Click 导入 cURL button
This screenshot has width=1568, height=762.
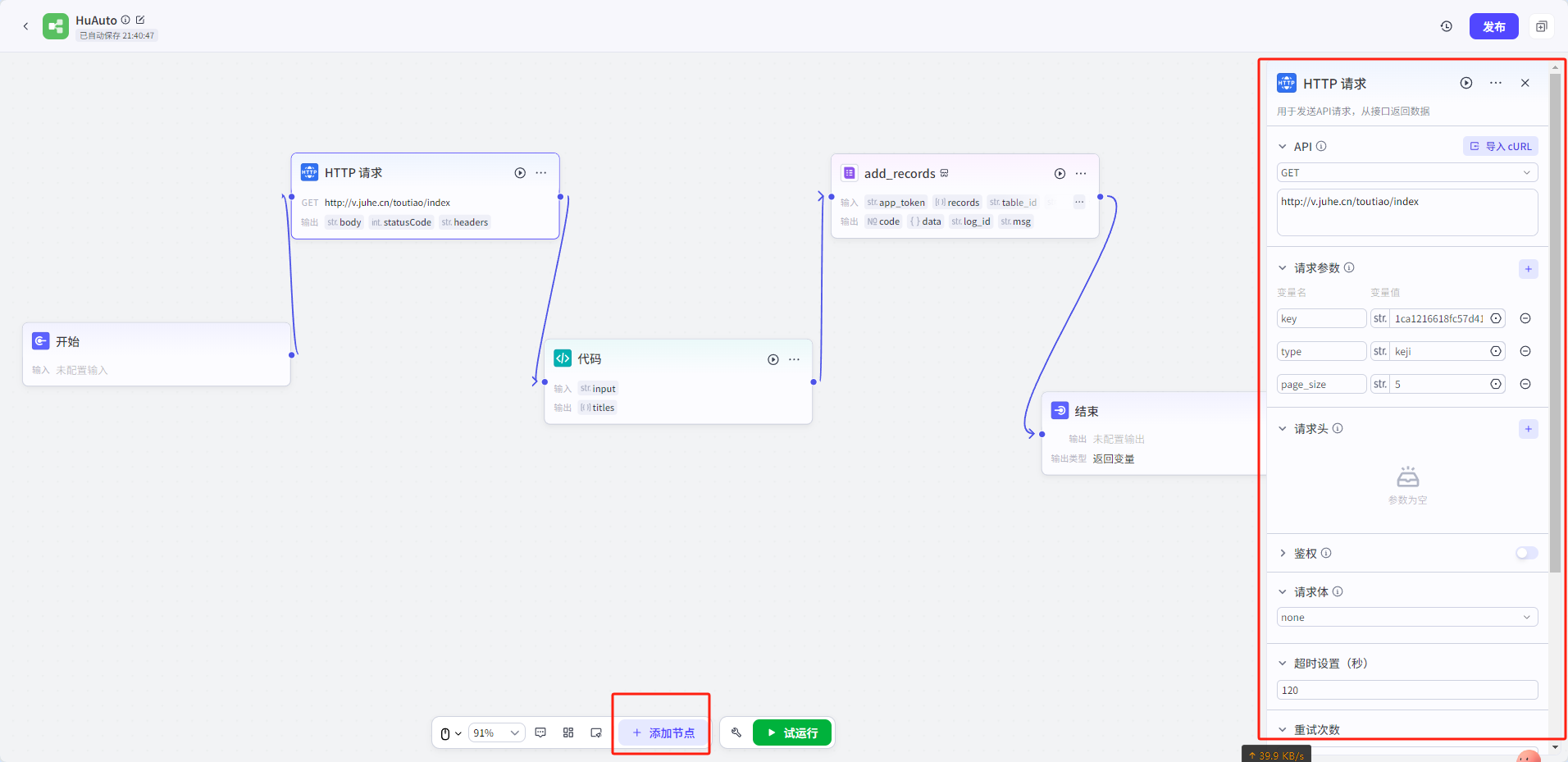(1500, 146)
